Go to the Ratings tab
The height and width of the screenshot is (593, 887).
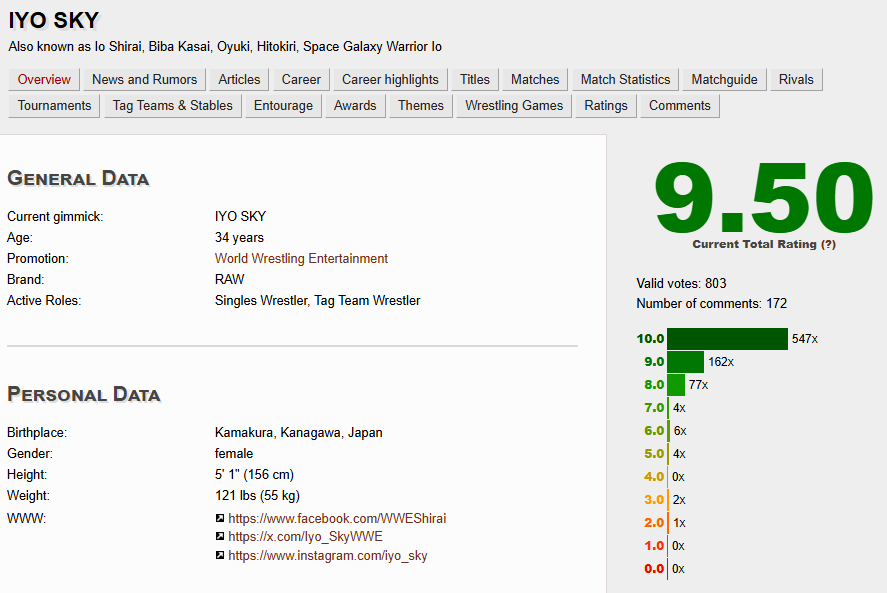coord(606,106)
